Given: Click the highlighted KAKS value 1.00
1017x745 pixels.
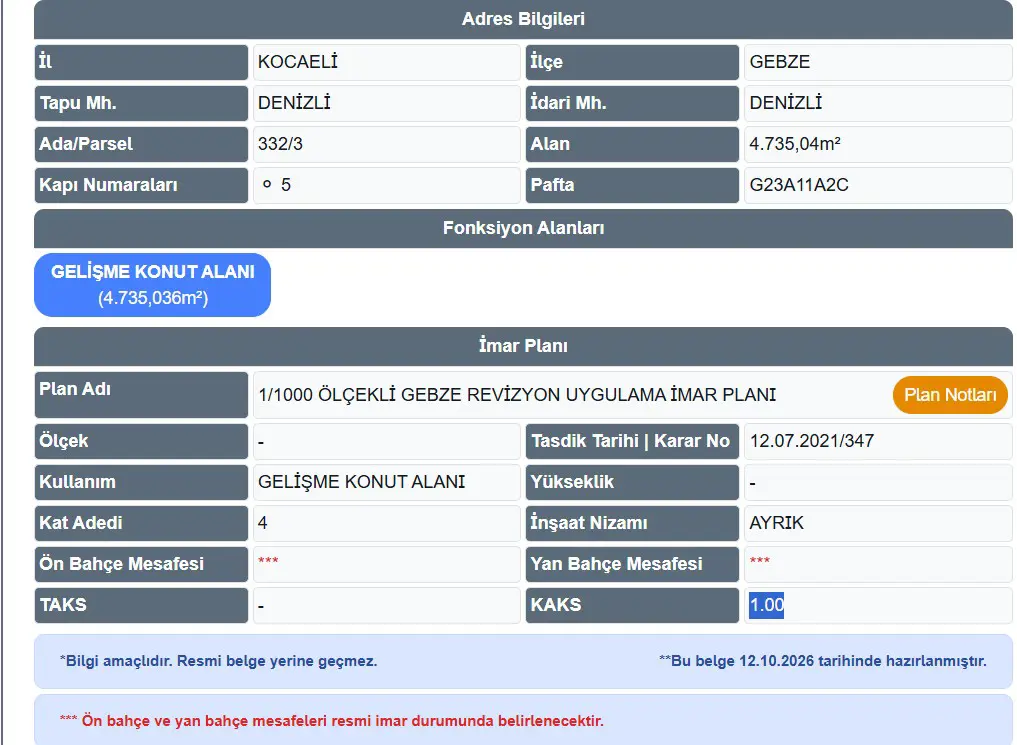Looking at the screenshot, I should coord(767,605).
